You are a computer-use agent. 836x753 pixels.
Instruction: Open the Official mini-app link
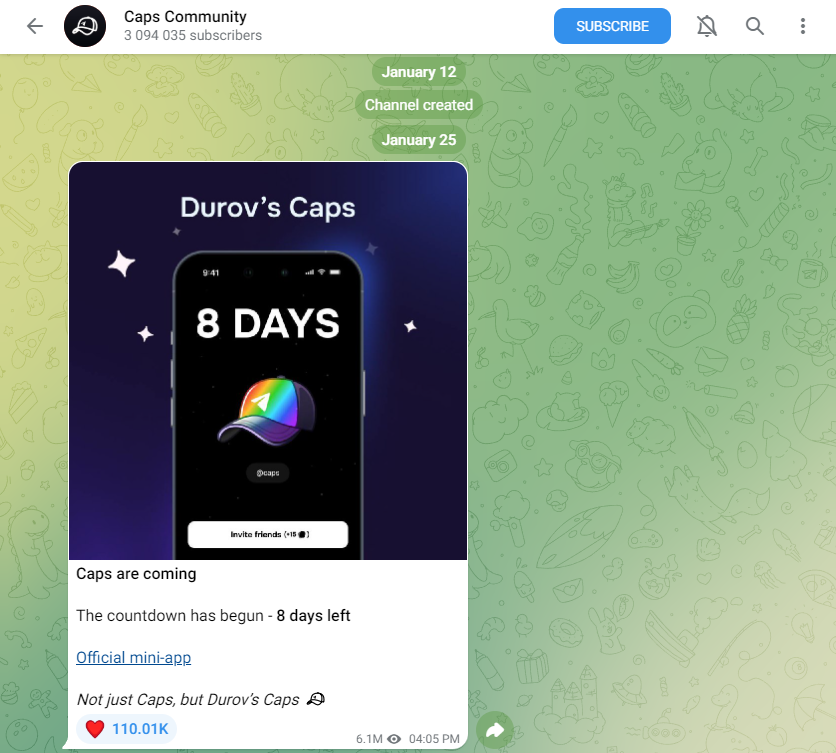coord(133,658)
